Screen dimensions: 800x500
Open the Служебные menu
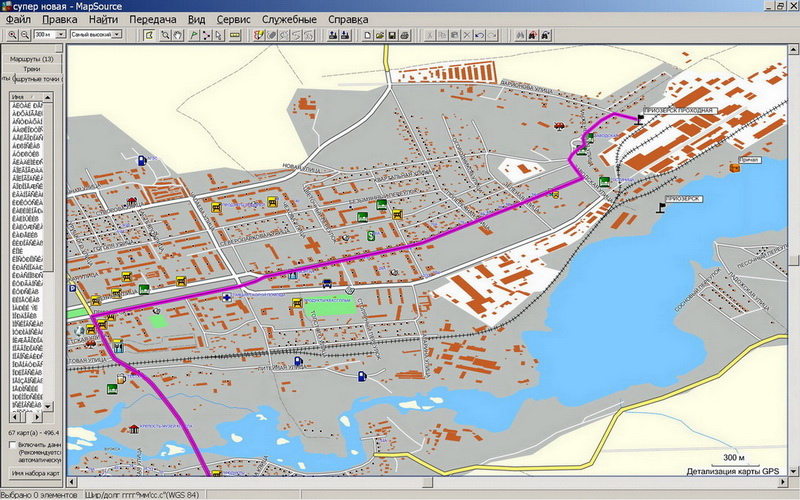289,19
